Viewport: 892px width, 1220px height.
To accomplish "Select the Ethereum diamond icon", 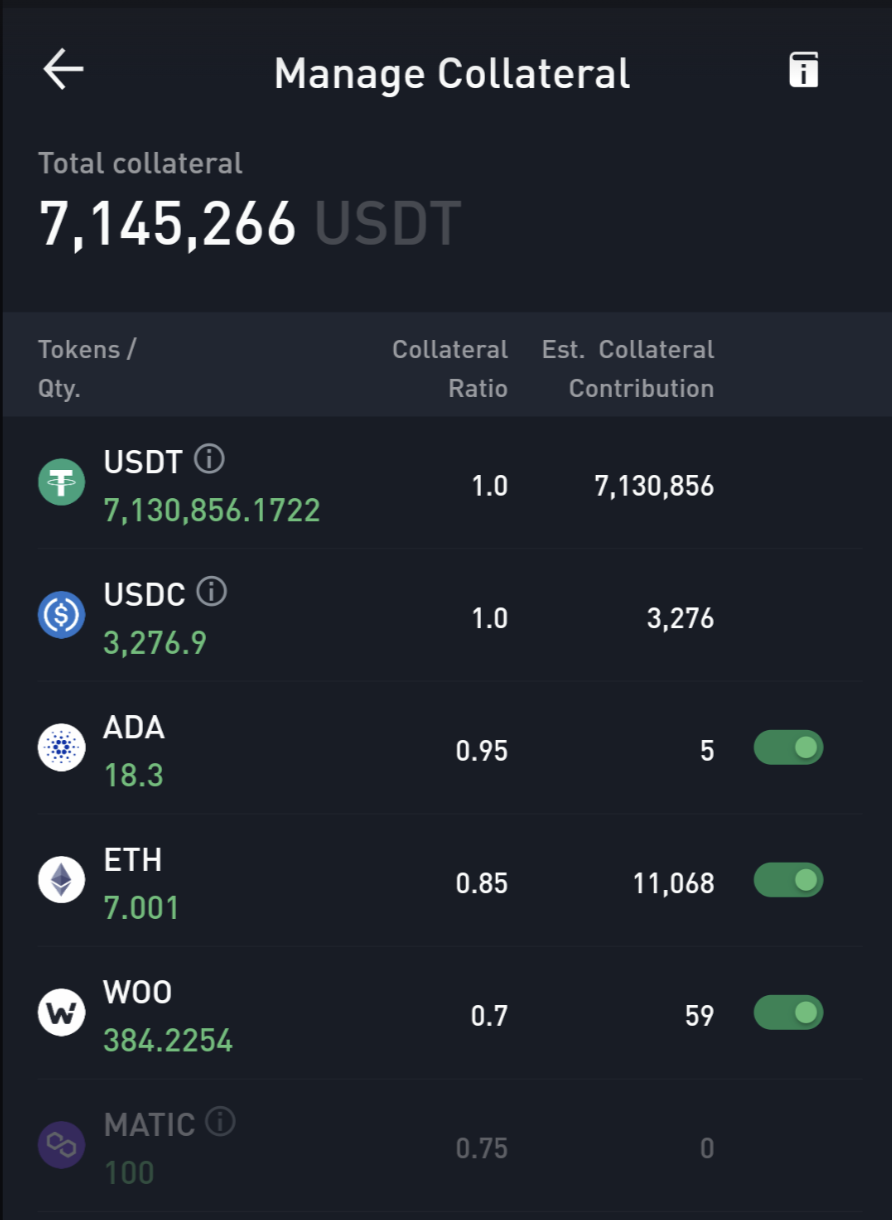I will pyautogui.click(x=61, y=880).
